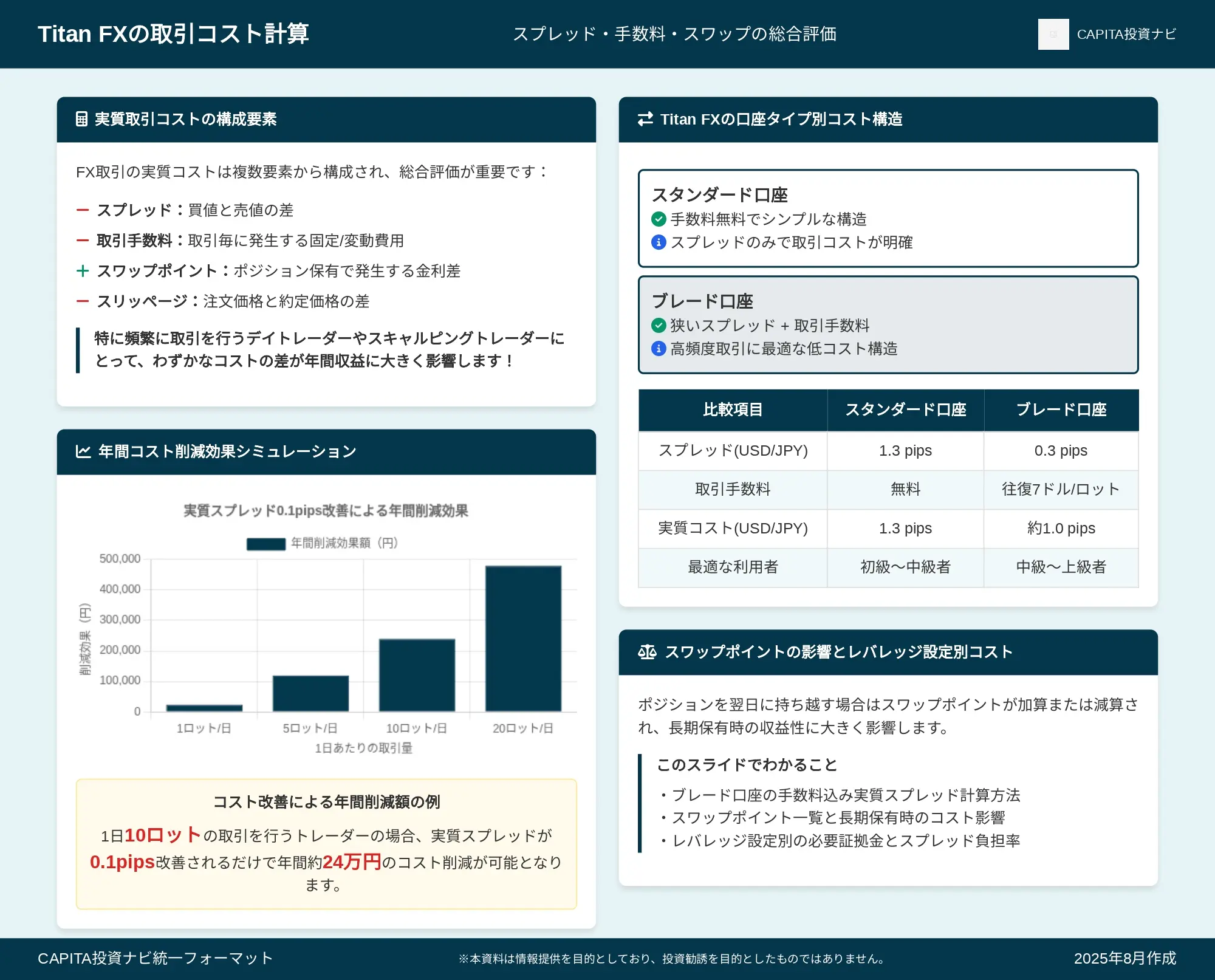The height and width of the screenshot is (980, 1215).
Task: Click the red 10ロット highlighted text
Action: click(163, 835)
